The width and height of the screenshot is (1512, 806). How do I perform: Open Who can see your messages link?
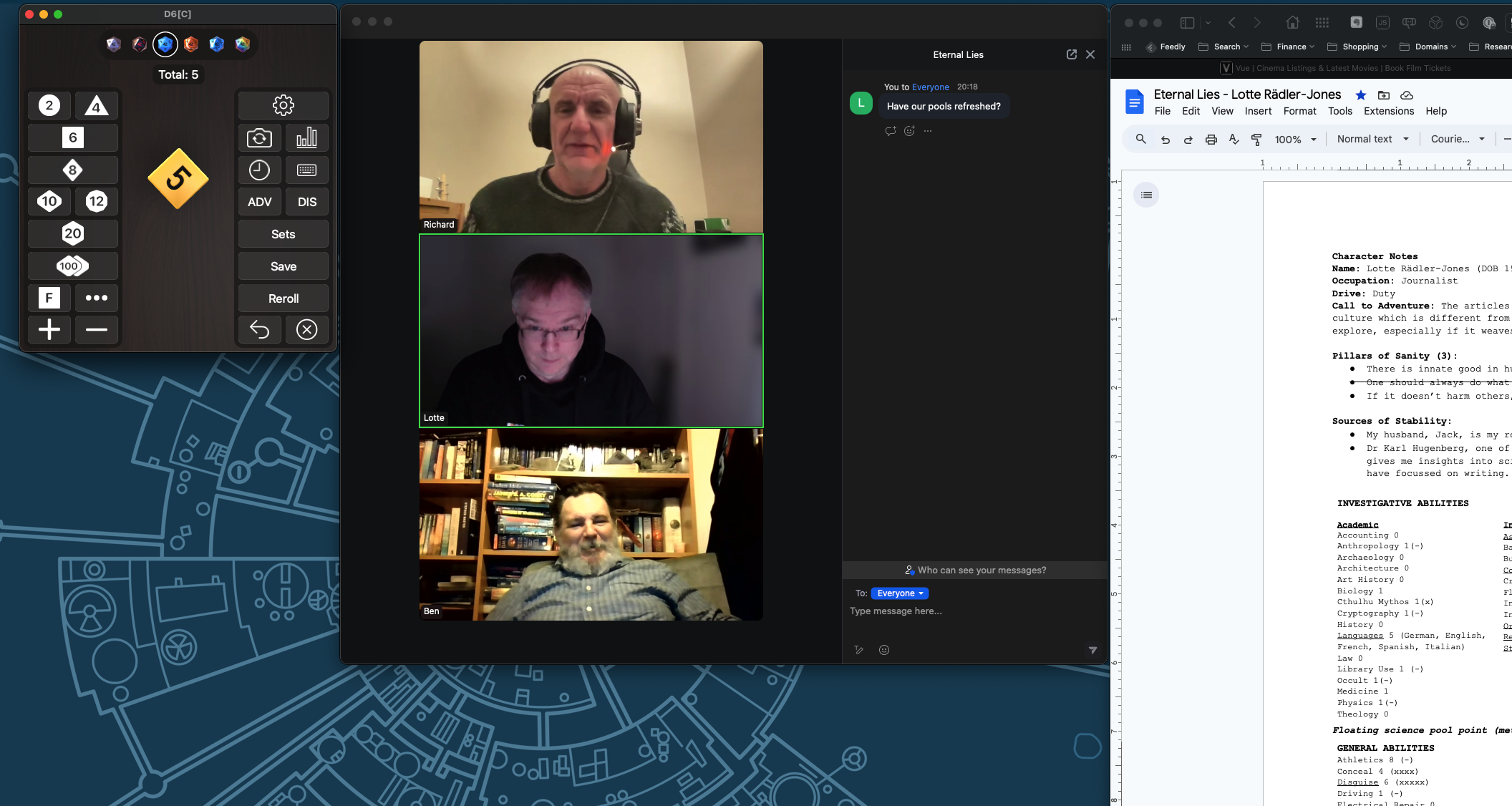975,570
